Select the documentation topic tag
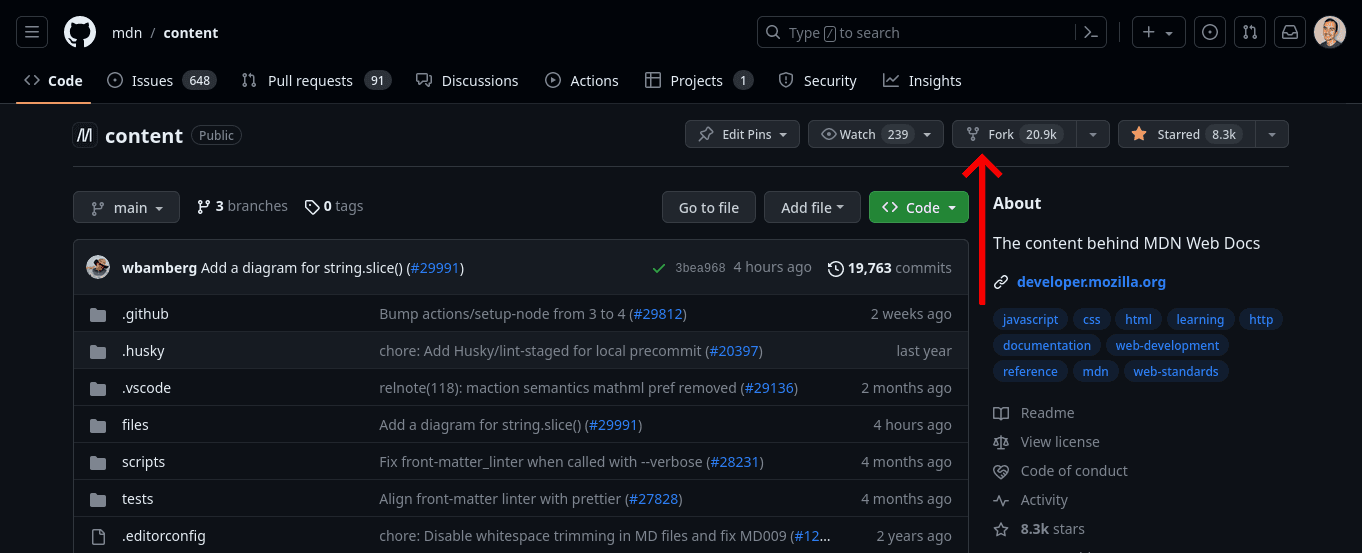 [1047, 345]
